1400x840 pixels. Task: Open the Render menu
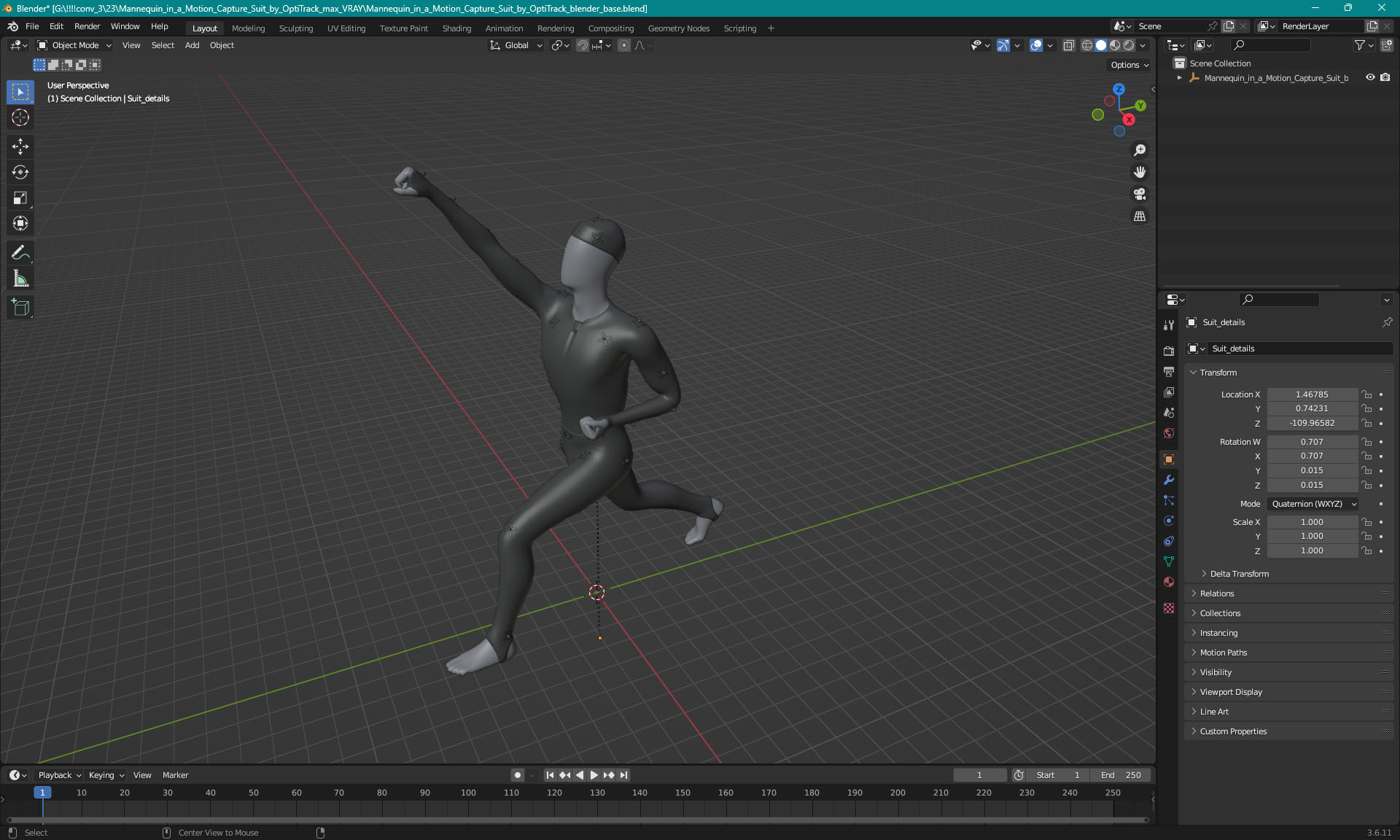pos(87,26)
